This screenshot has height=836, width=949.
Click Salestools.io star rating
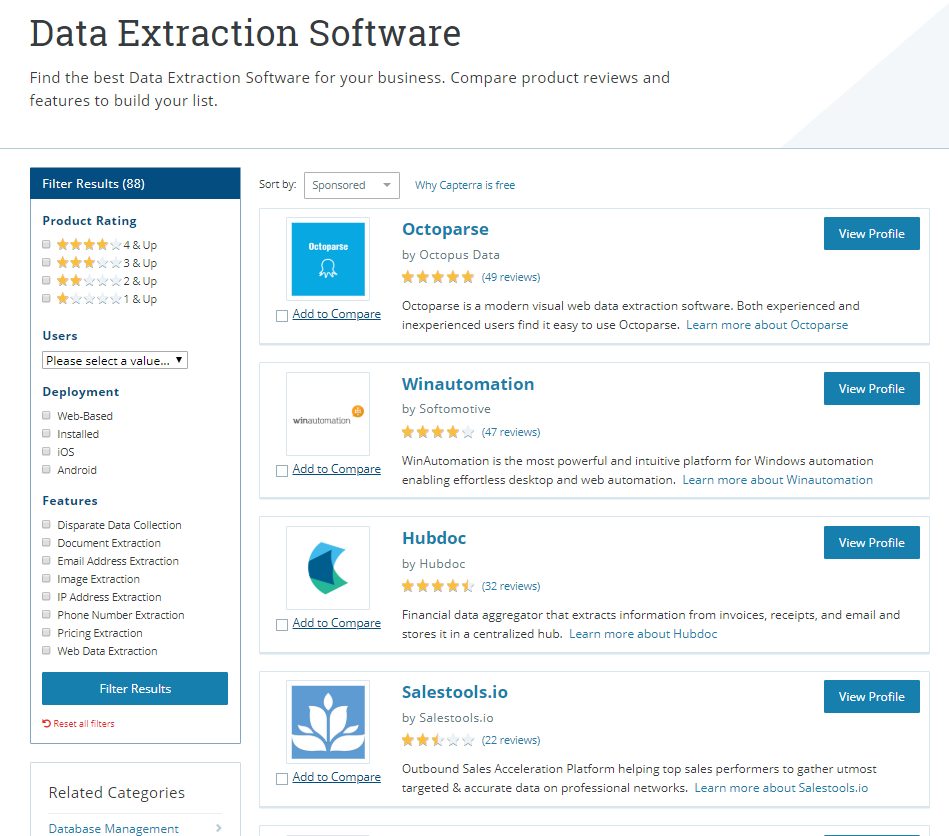coord(438,740)
